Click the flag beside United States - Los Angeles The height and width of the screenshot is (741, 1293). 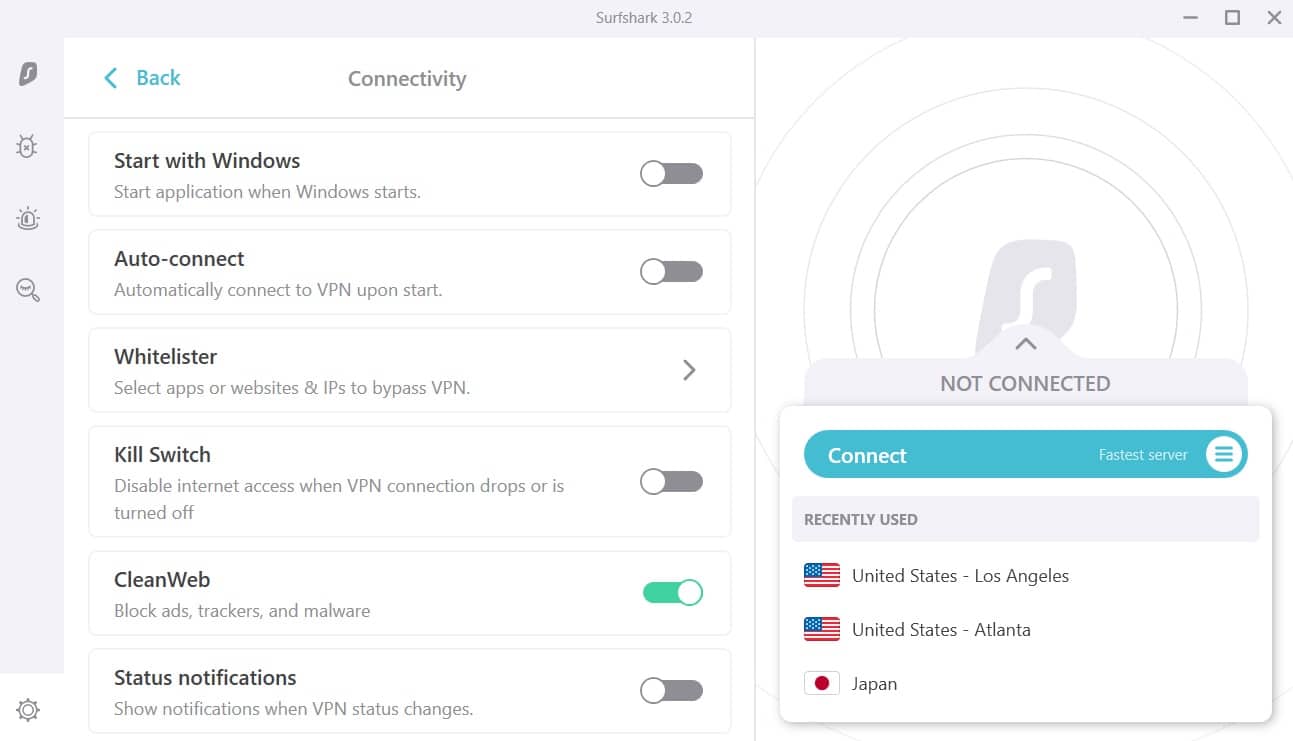822,575
